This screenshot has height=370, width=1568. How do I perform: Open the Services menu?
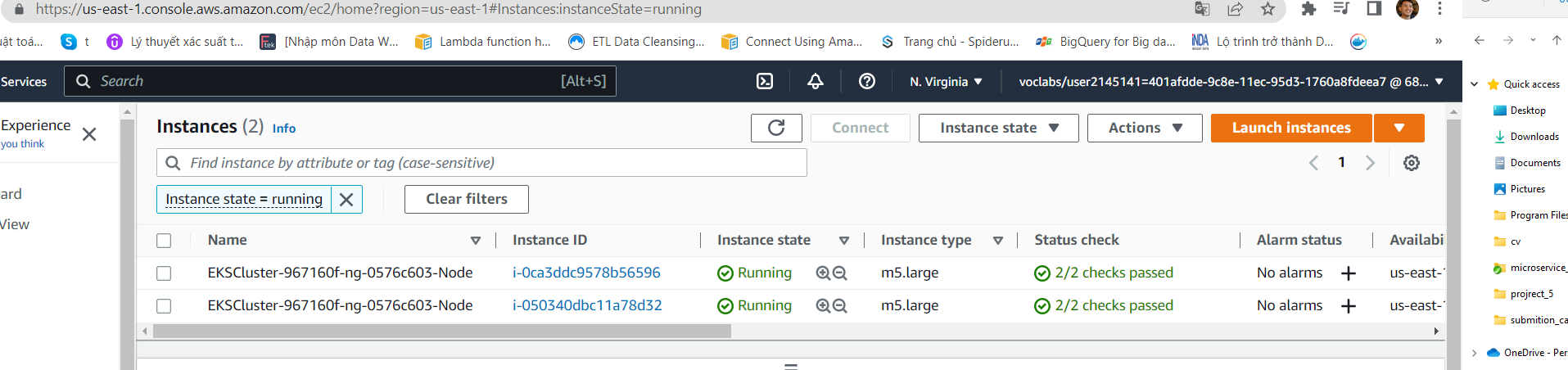pos(24,82)
